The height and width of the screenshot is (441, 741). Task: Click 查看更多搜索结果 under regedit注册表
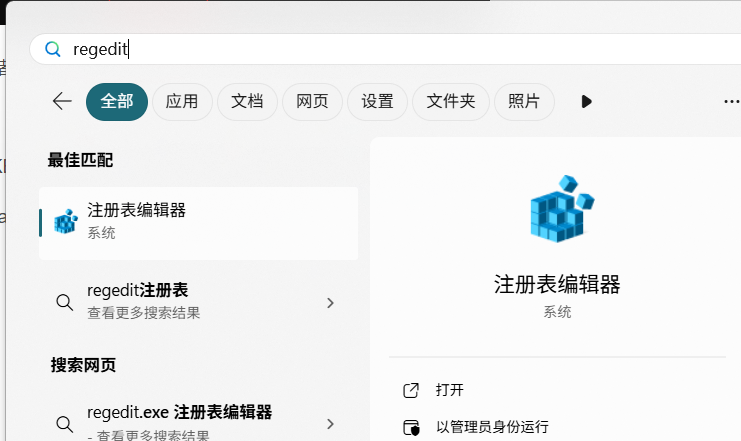144,313
